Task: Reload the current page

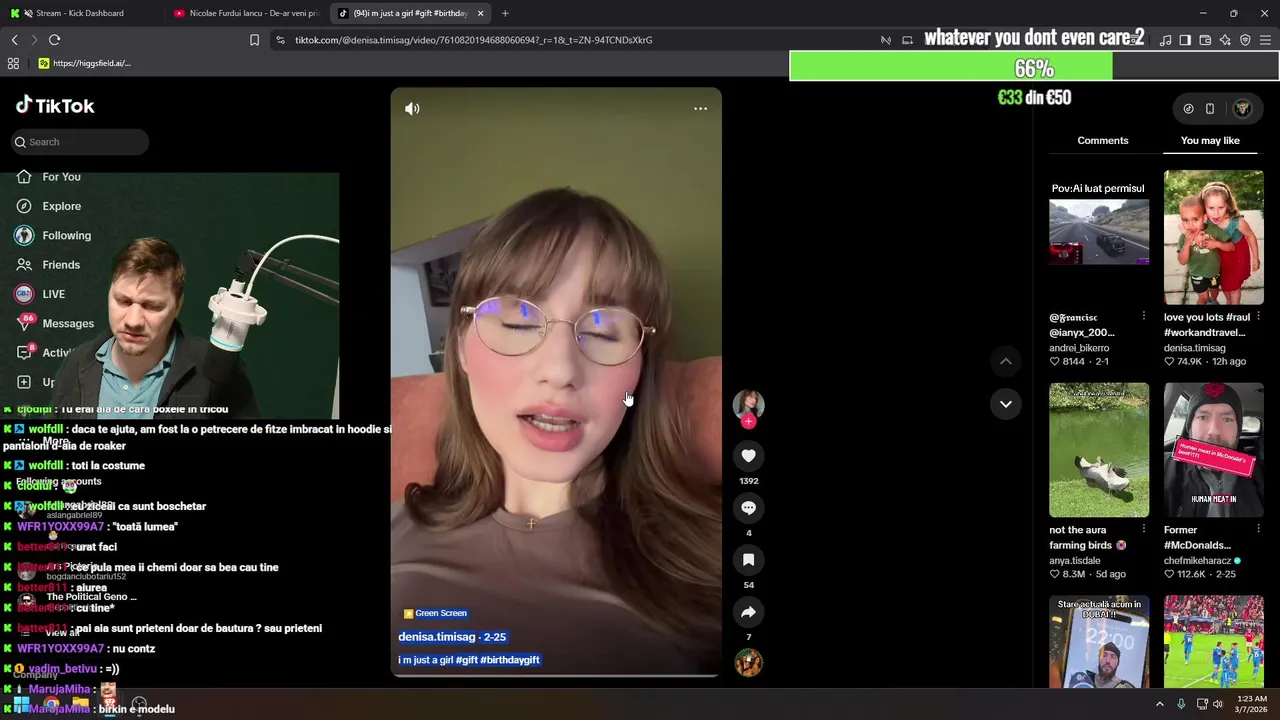Action: tap(54, 40)
